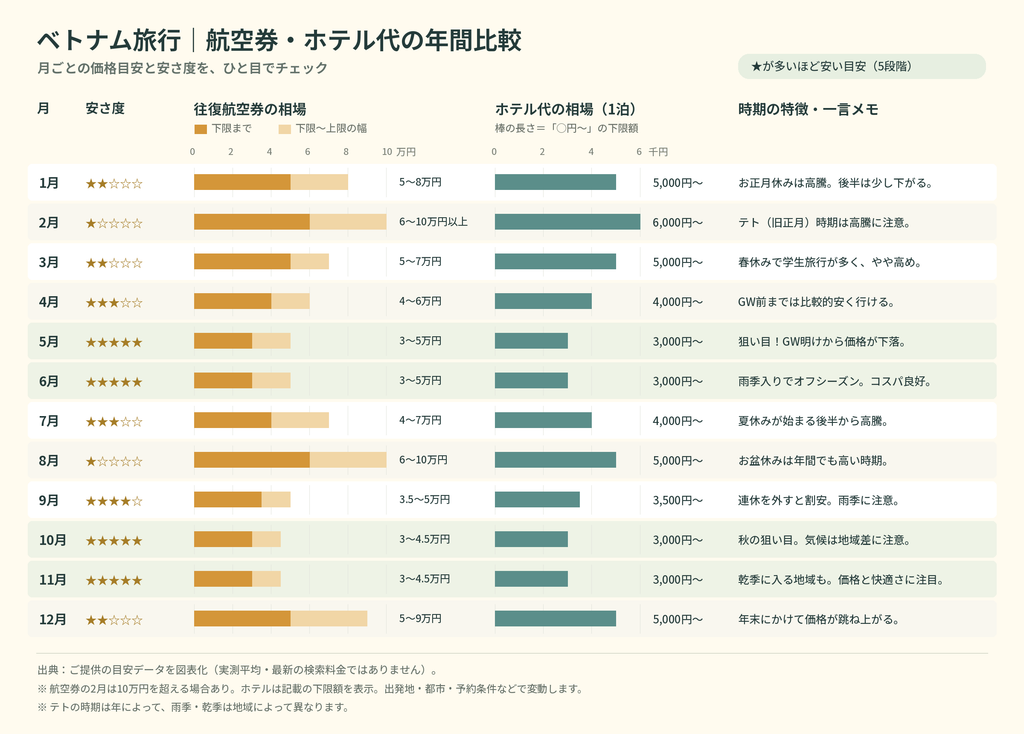
Task: Click the teal hotel bar for 2月
Action: [568, 222]
